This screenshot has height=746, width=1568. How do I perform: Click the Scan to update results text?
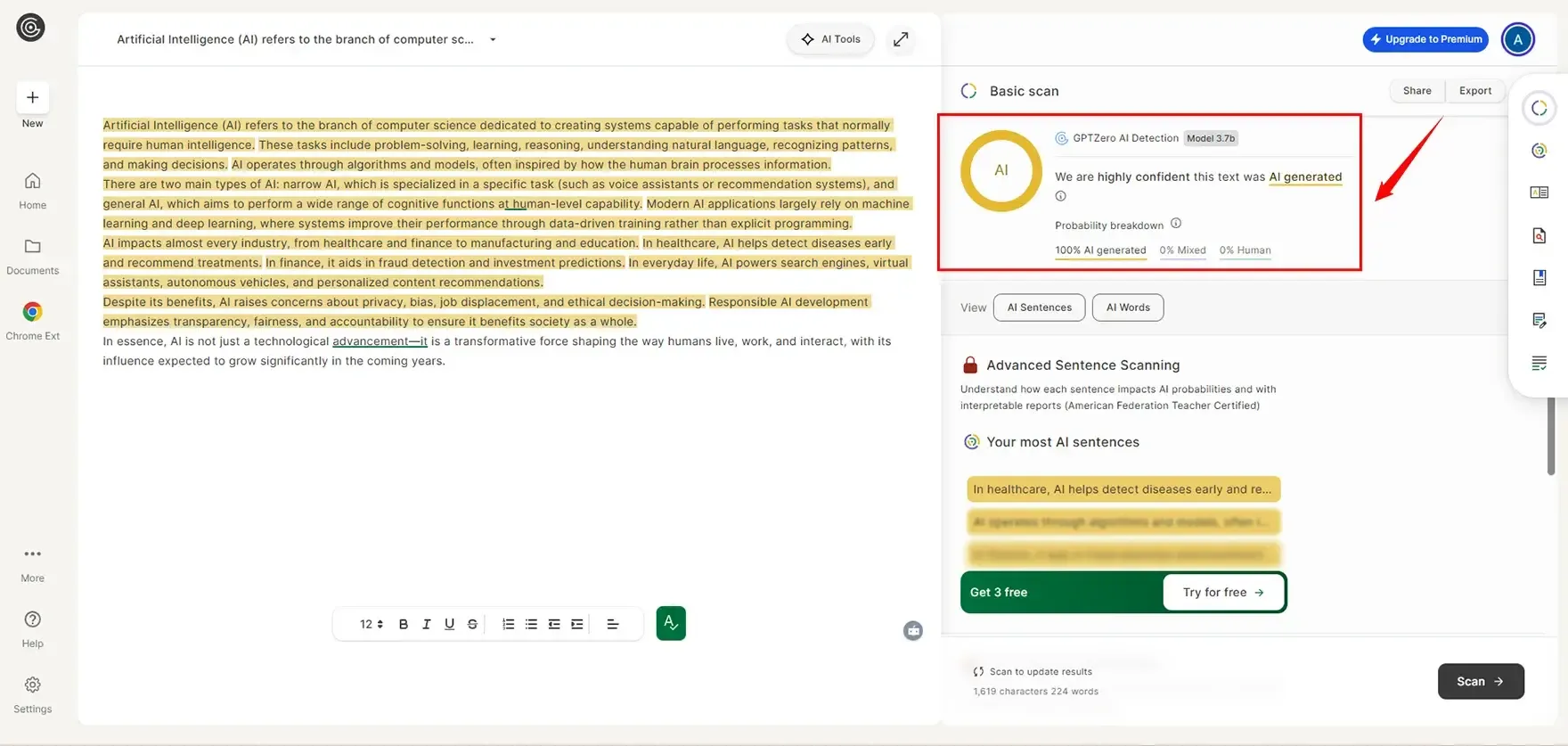tap(1041, 672)
